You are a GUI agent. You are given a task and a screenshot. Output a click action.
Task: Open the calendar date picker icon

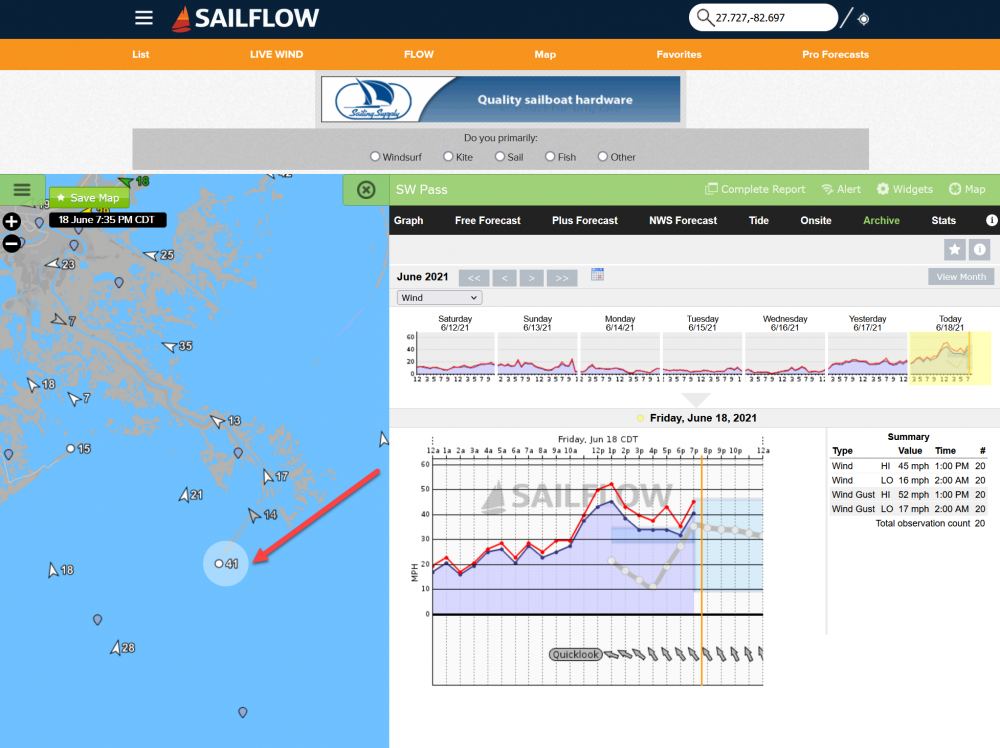[597, 274]
